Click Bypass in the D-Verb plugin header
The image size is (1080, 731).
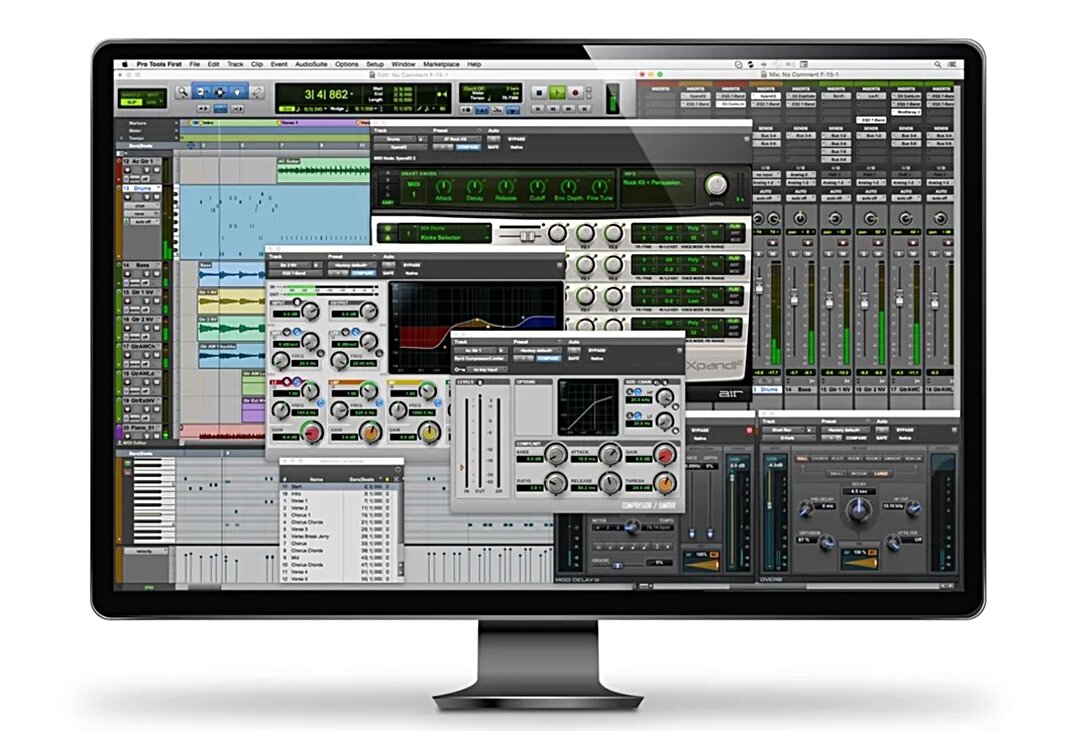pos(905,430)
